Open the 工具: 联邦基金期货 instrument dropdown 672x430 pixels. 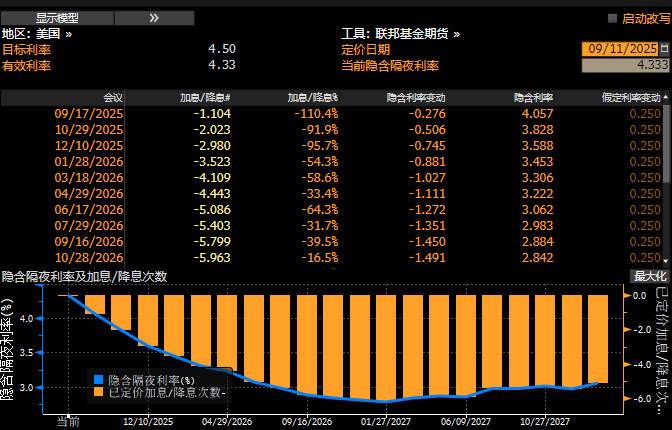pos(400,33)
